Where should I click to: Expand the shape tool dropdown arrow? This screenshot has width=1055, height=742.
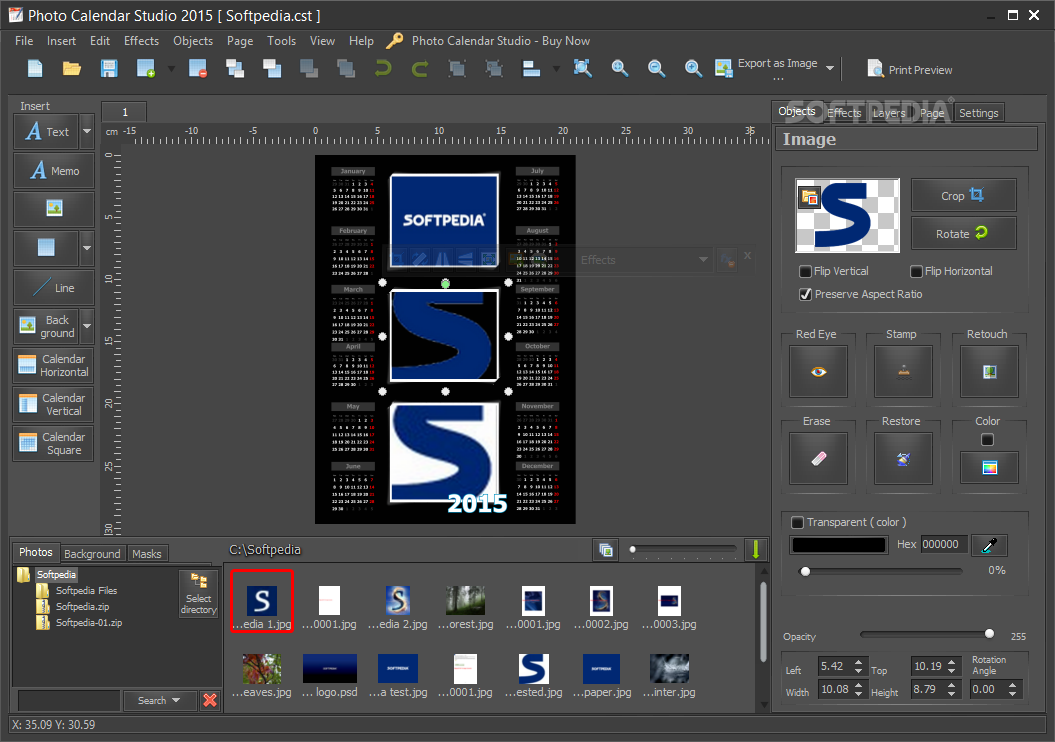coord(87,248)
